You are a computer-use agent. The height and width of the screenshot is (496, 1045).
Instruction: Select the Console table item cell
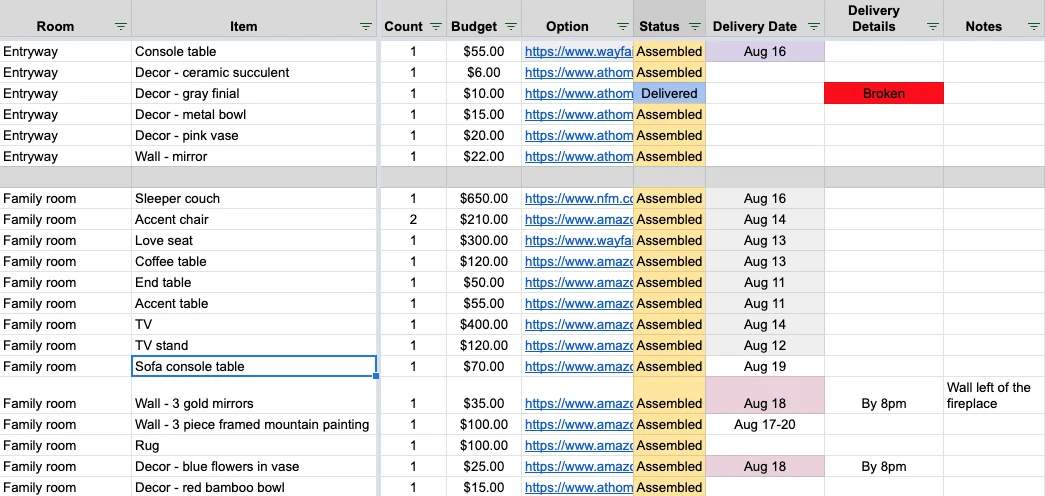pos(254,51)
